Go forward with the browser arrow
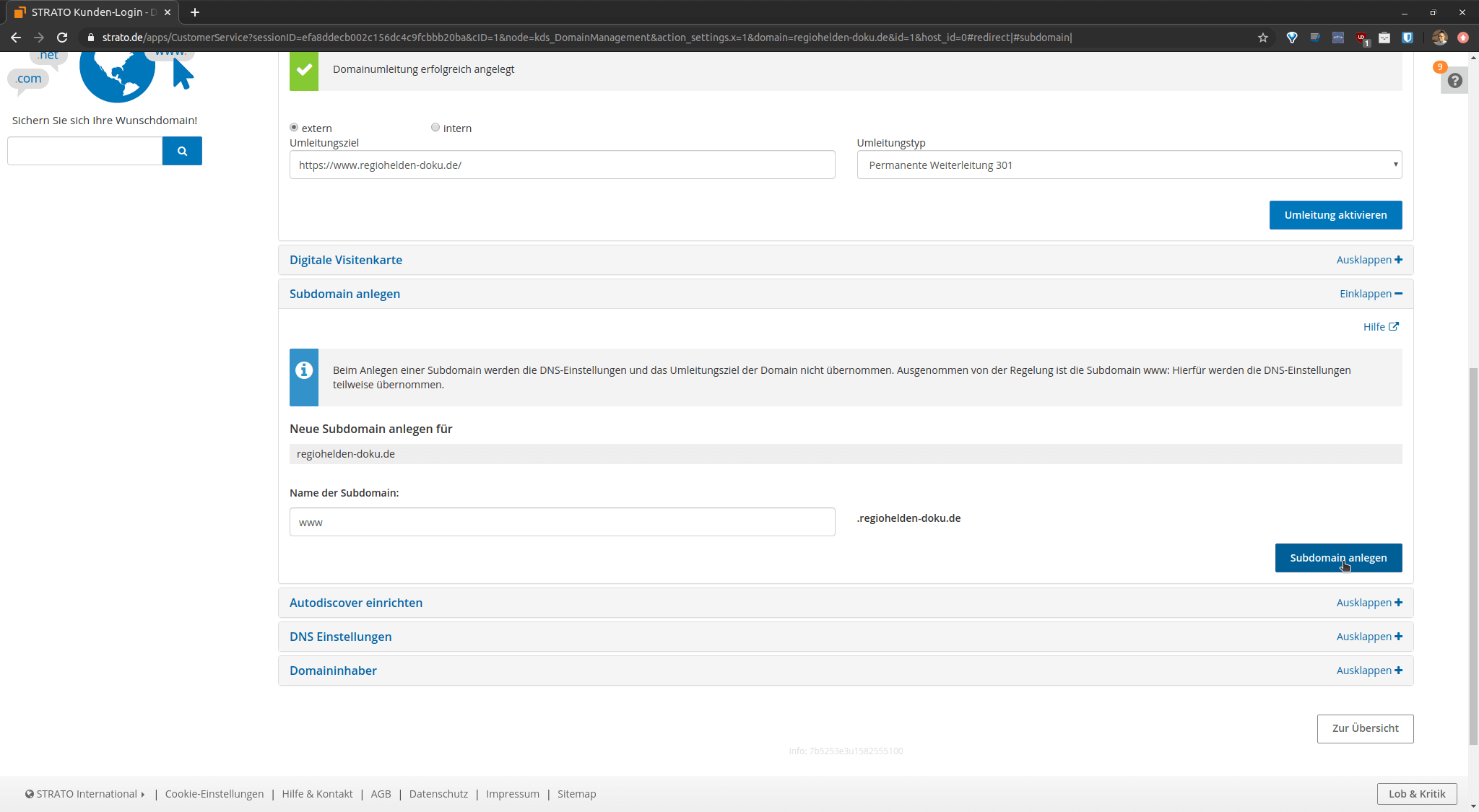 (39, 38)
